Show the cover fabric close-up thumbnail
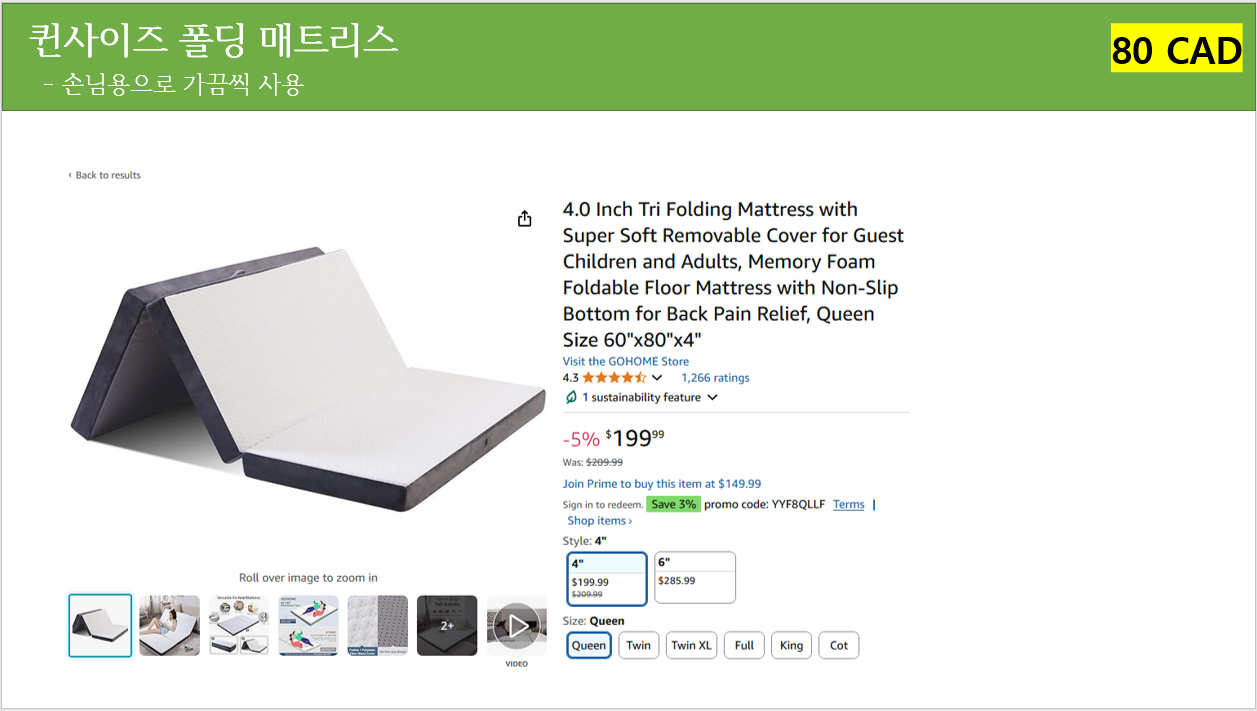 (x=377, y=626)
